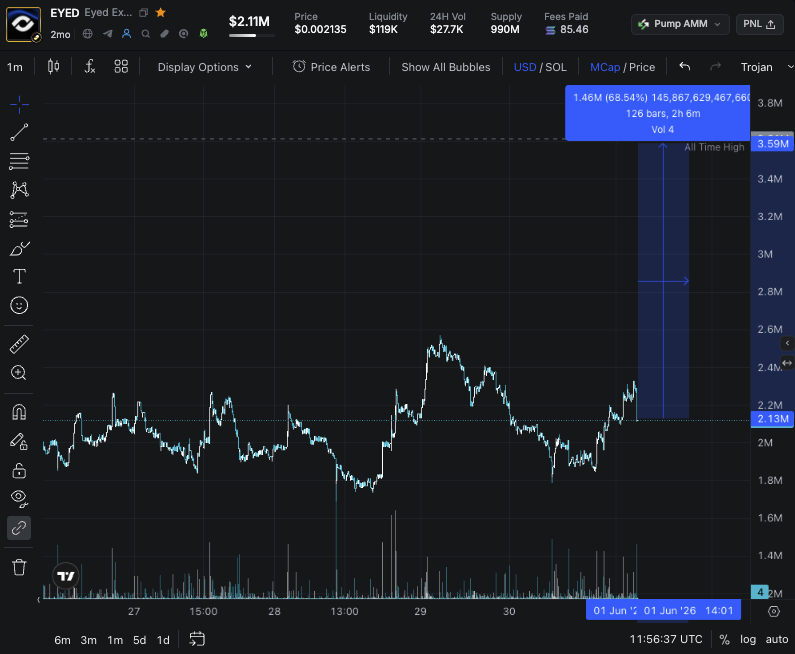
Task: Open the candlestick chart type selector
Action: coord(53,66)
